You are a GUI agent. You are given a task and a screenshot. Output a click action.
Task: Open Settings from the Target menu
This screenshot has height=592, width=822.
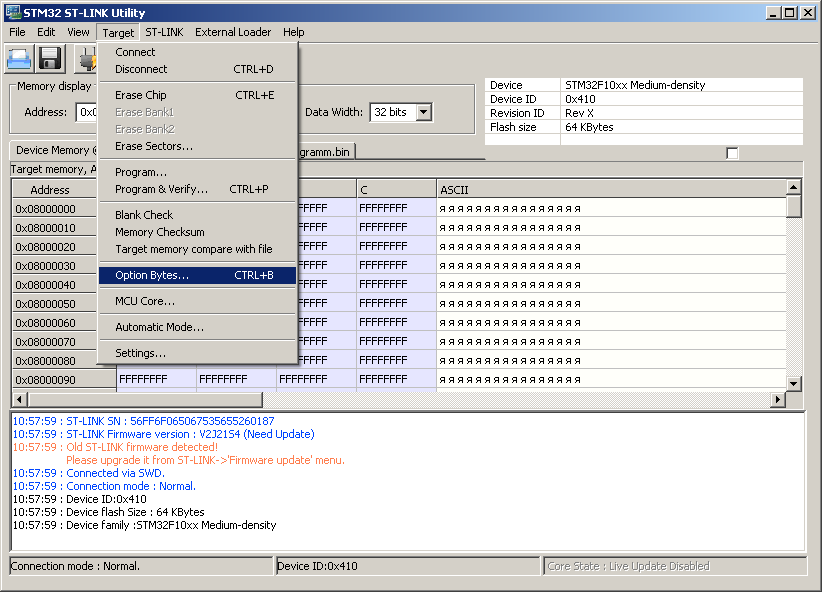click(x=140, y=353)
